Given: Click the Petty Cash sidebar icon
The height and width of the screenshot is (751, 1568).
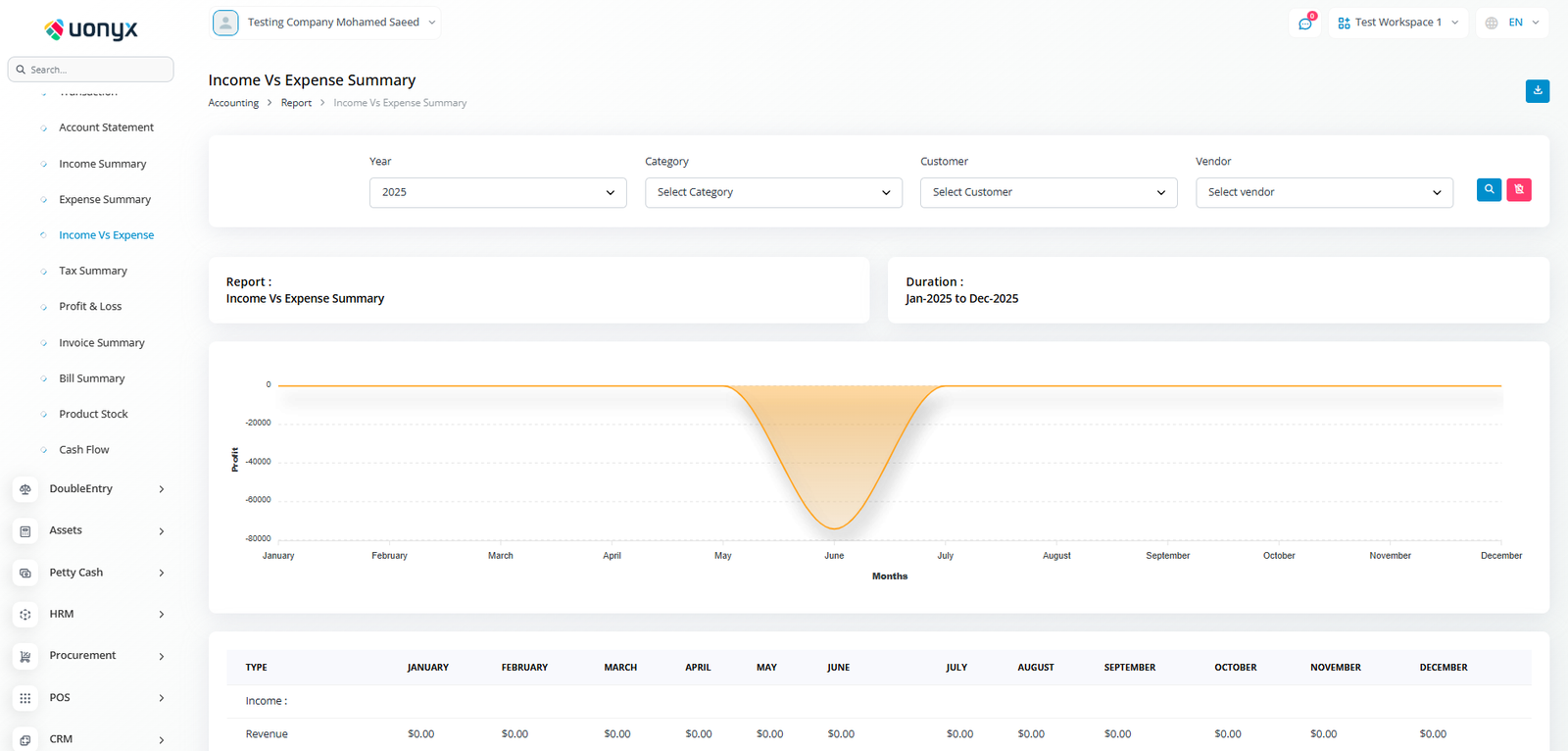Looking at the screenshot, I should point(25,573).
